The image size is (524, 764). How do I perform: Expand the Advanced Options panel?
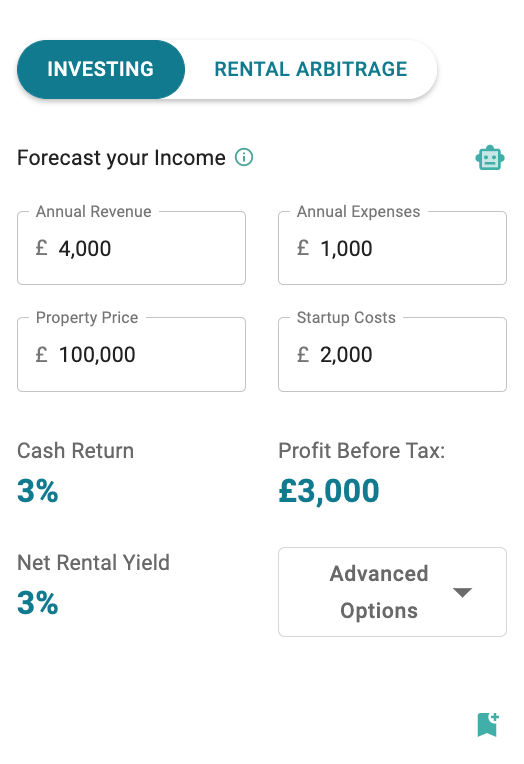pyautogui.click(x=392, y=592)
